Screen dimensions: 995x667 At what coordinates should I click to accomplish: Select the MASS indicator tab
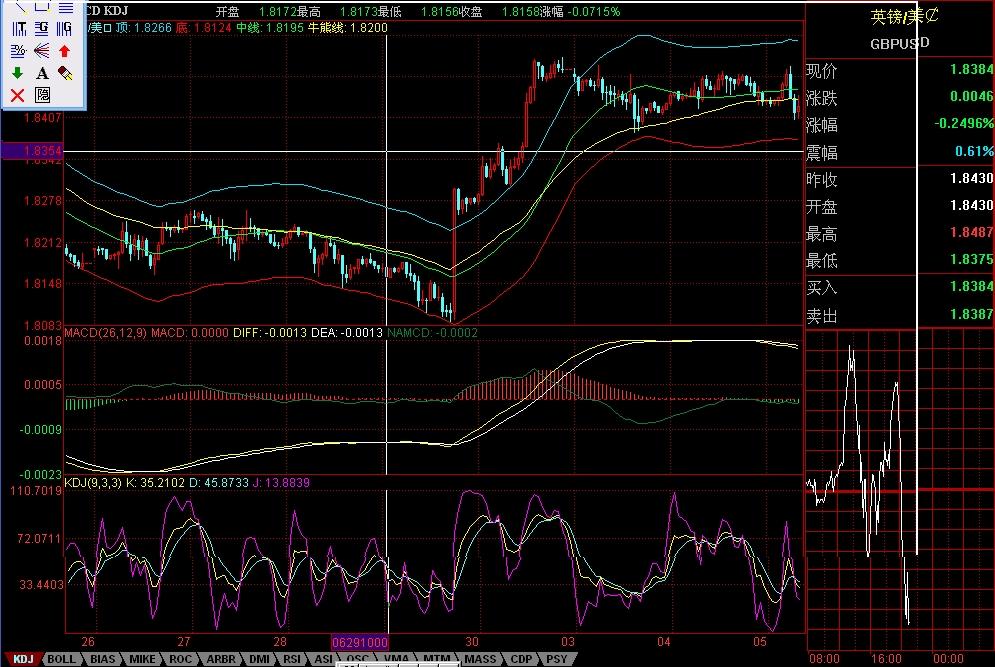(x=480, y=659)
